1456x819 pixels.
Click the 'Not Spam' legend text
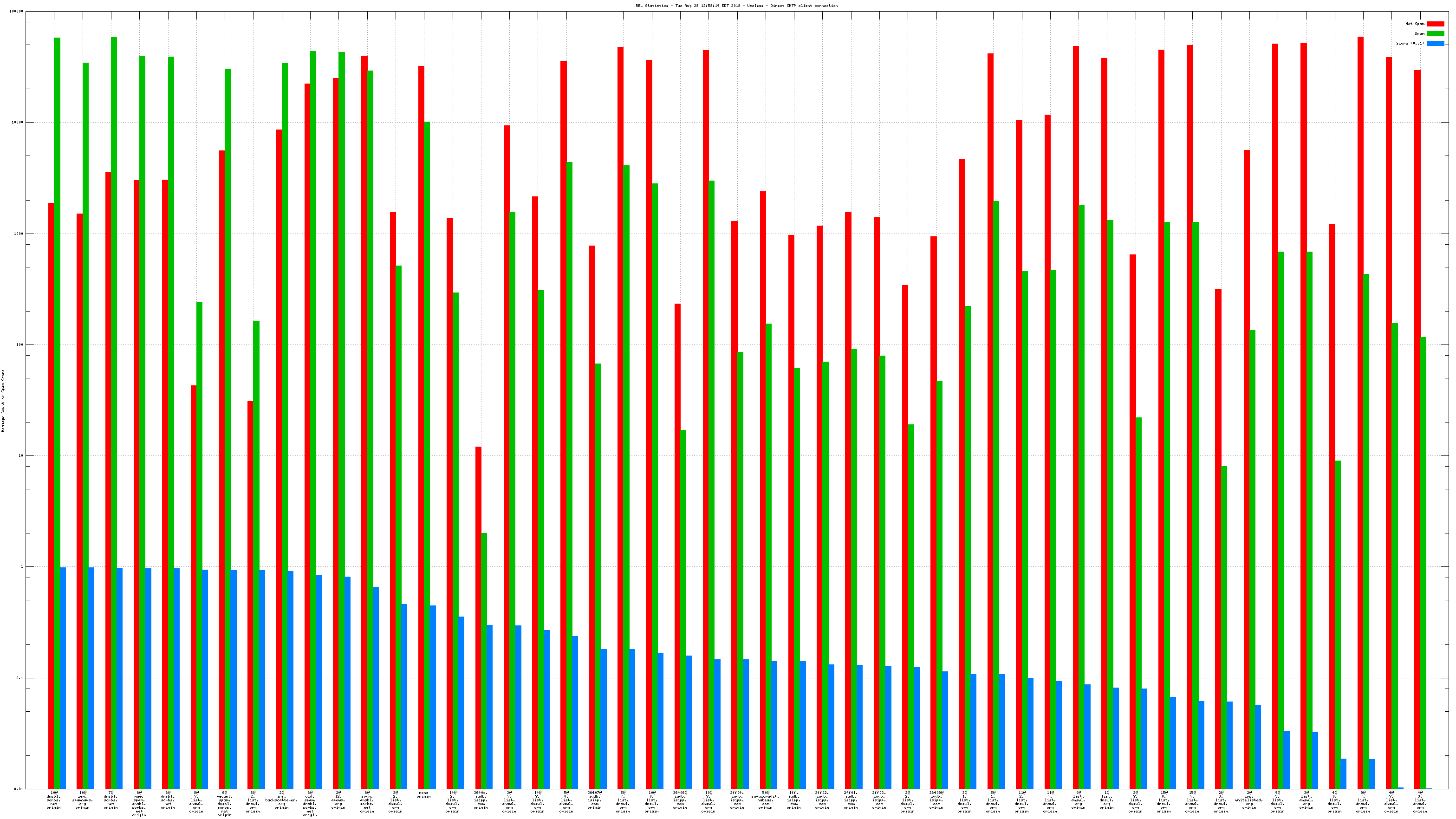(1415, 24)
